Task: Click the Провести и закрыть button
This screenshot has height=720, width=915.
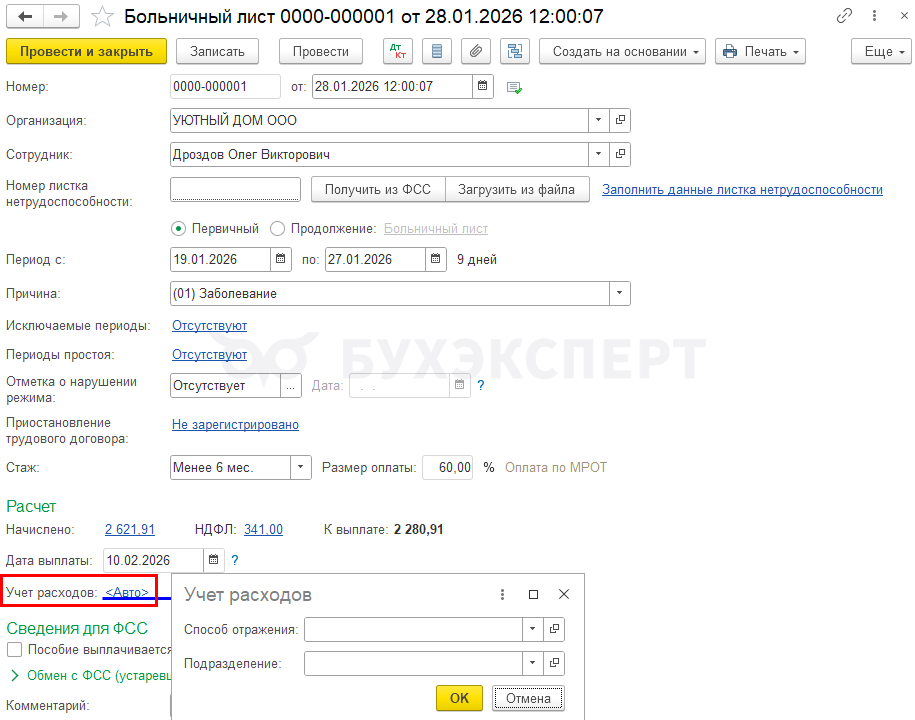Action: [x=86, y=51]
